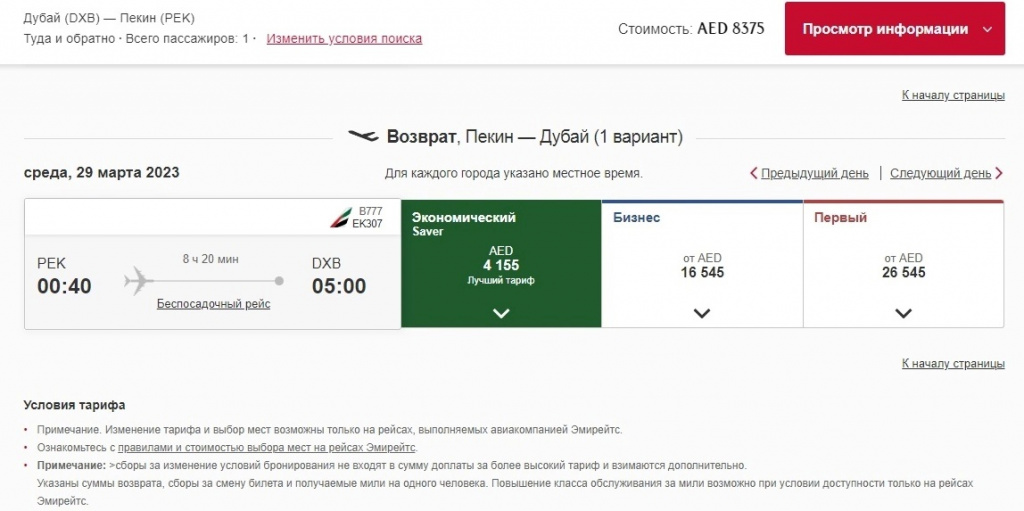Screen dimensions: 1024x511
Task: Click 'Изменить условия поиска' link
Action: 344,39
